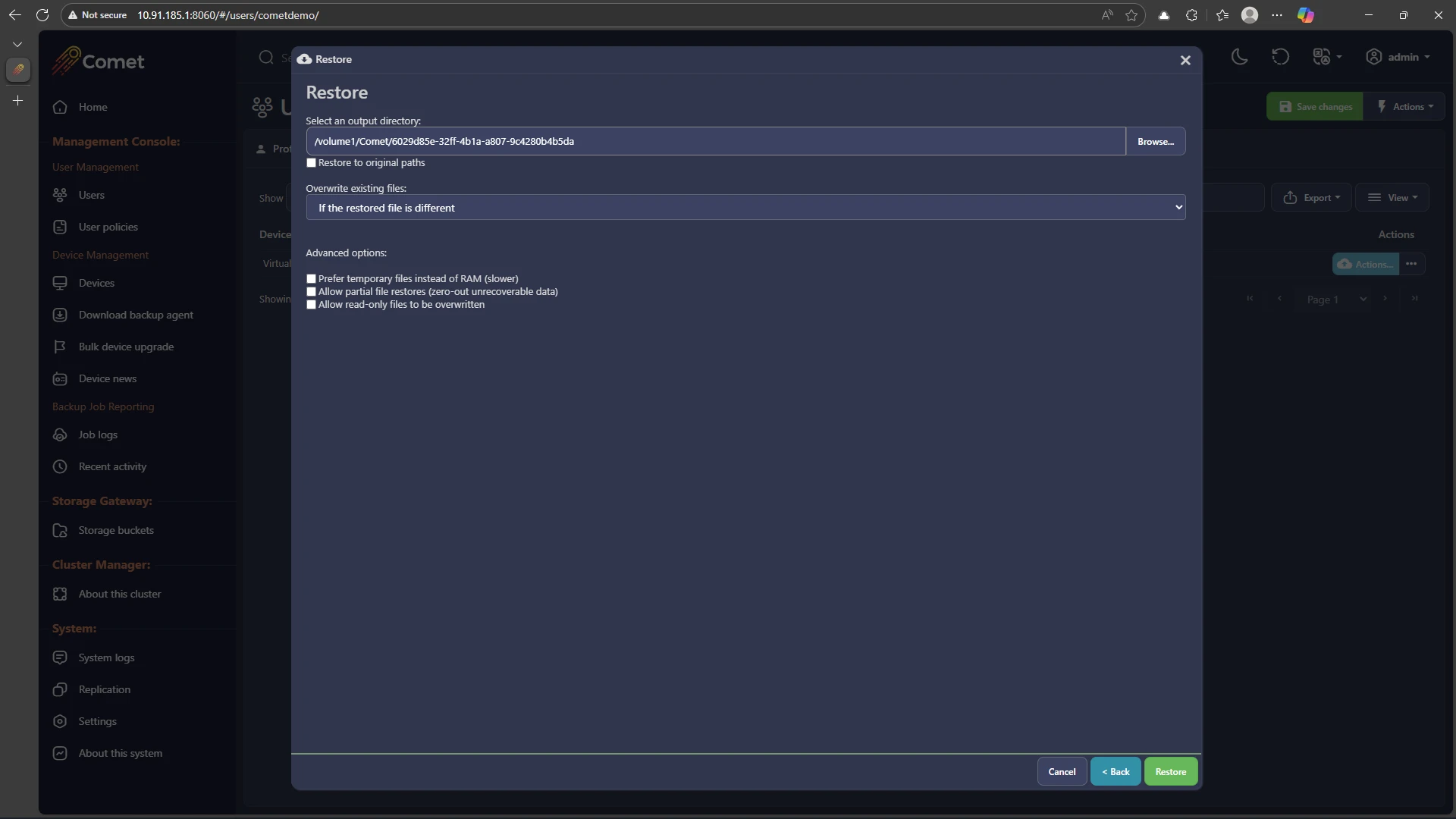Go back with the < Back button
This screenshot has height=819, width=1456.
pos(1116,771)
